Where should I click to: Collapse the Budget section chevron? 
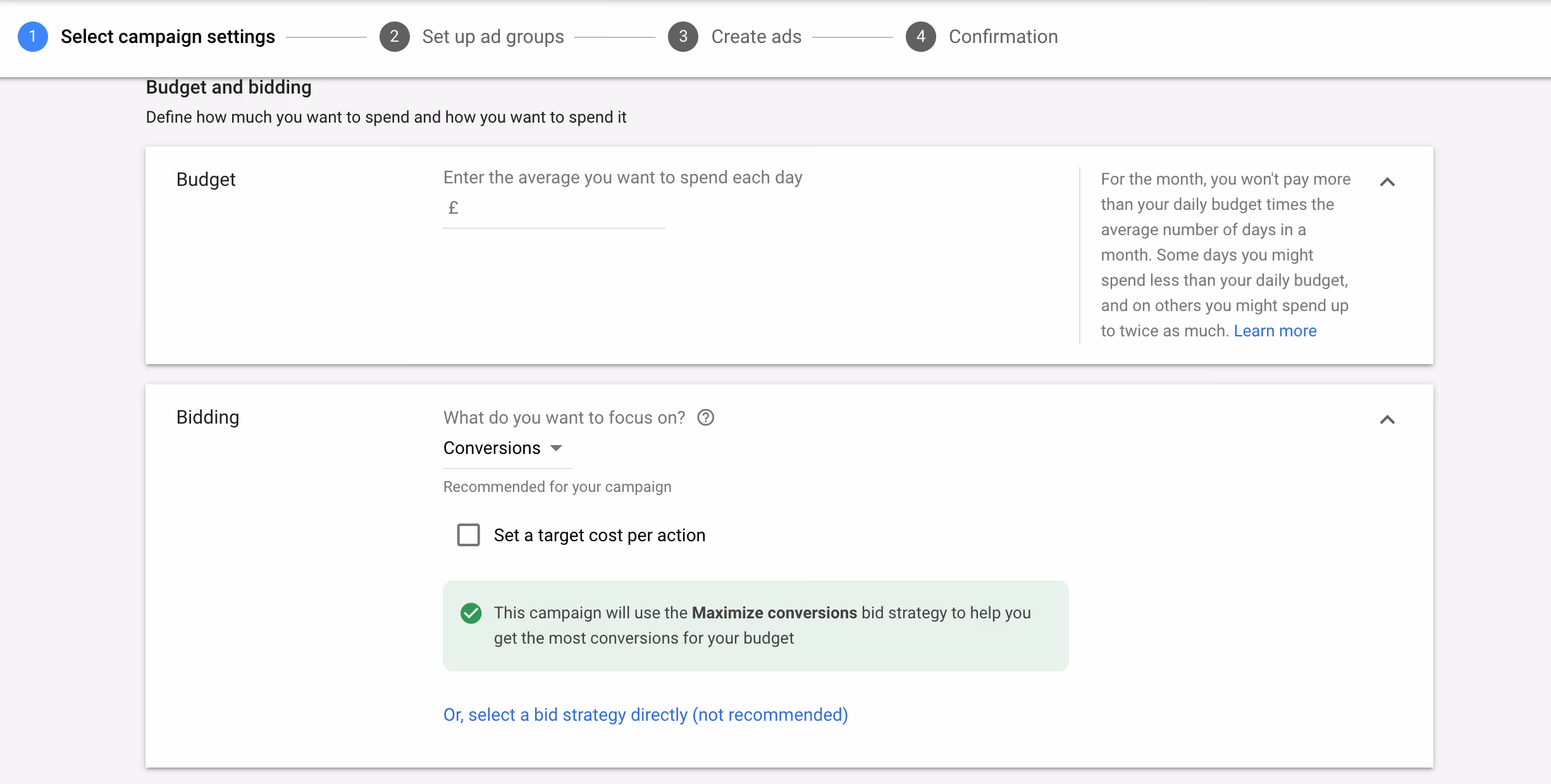(1387, 182)
